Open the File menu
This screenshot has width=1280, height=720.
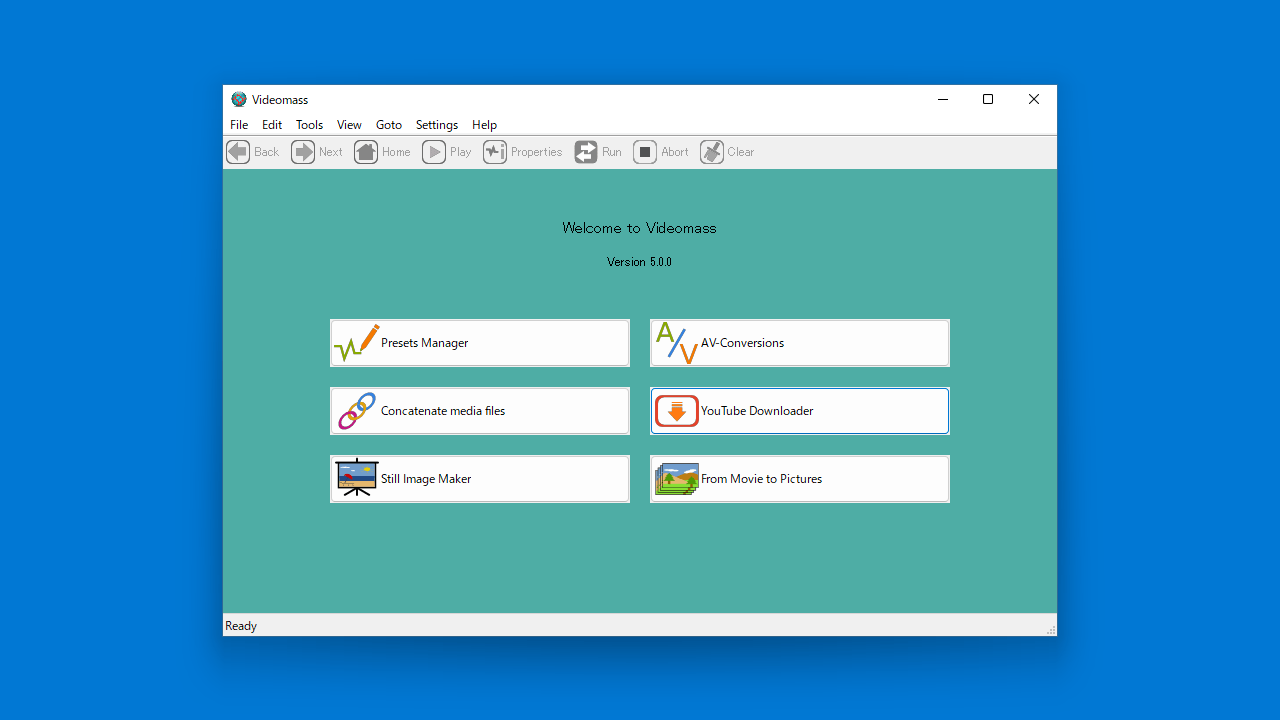[239, 125]
